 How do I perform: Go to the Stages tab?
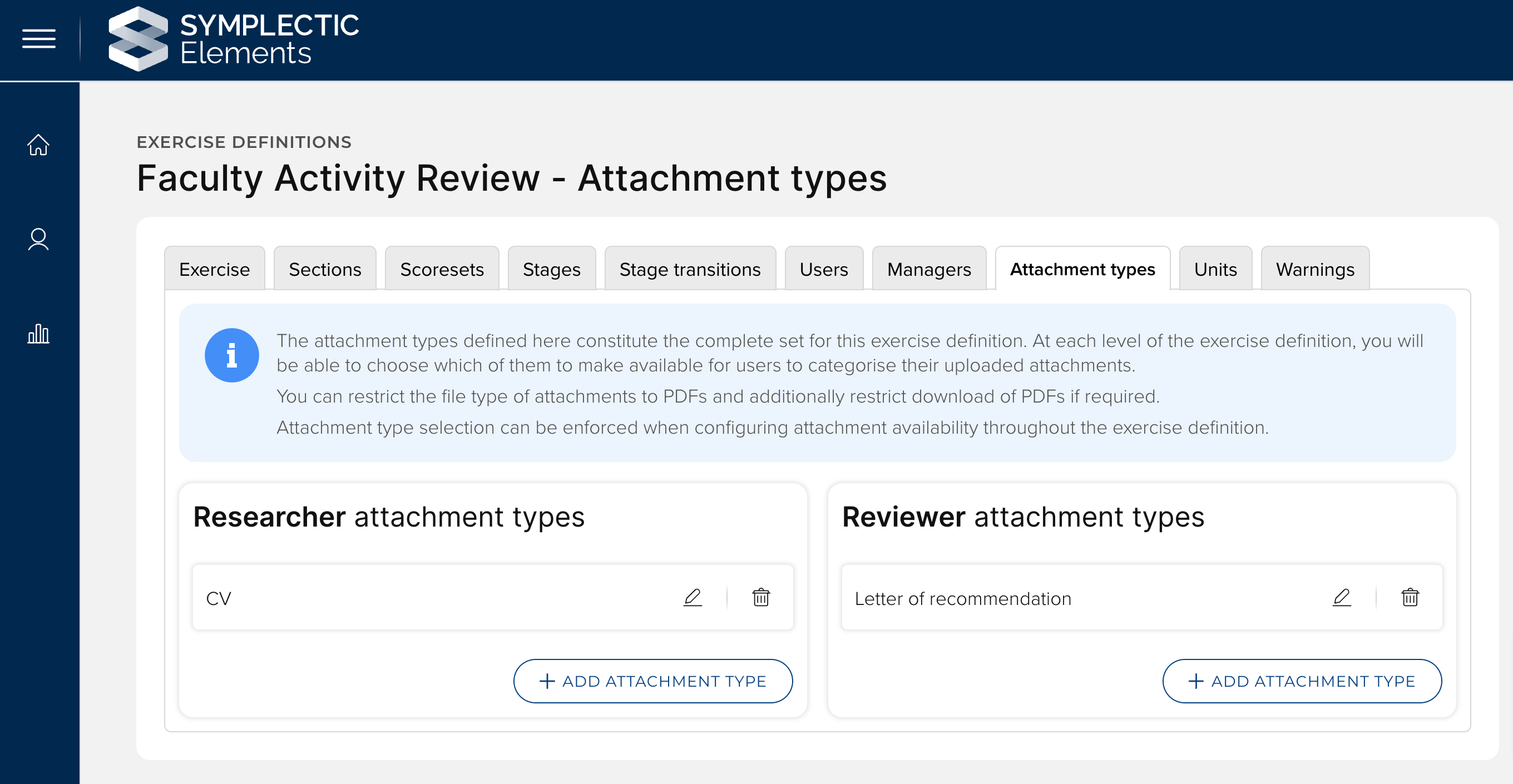[551, 269]
